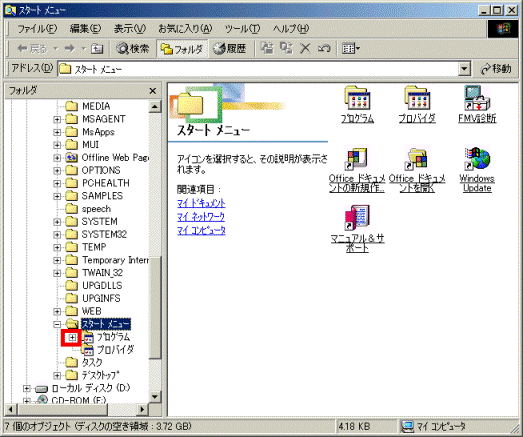Viewport: 523px width, 437px height.
Task: Click the address bar field showing スタート メニュー
Action: [x=258, y=69]
